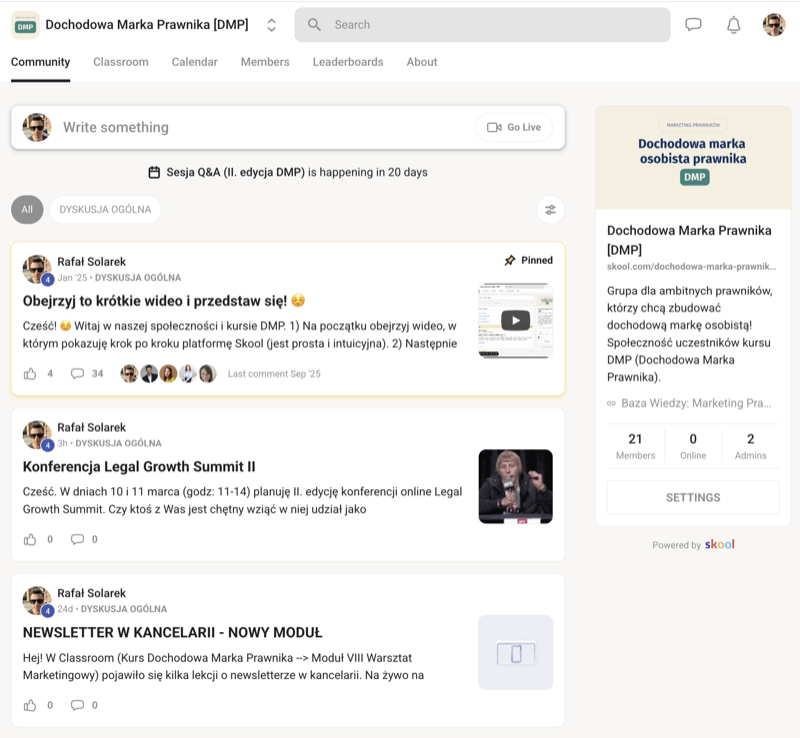The height and width of the screenshot is (738, 800).
Task: Click the Go Live button
Action: pyautogui.click(x=514, y=127)
